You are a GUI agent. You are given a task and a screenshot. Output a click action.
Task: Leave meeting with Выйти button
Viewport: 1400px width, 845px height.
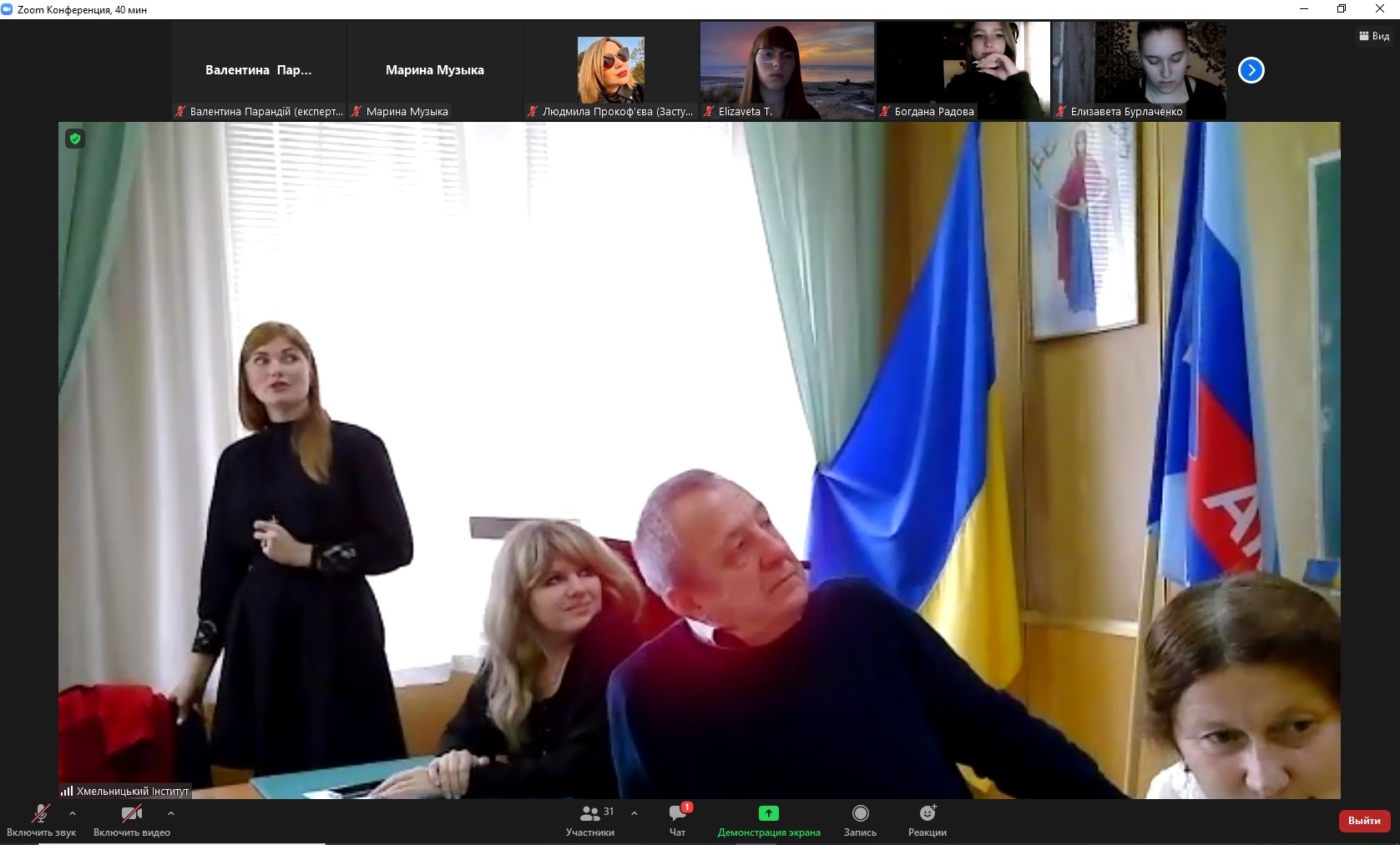(x=1364, y=821)
